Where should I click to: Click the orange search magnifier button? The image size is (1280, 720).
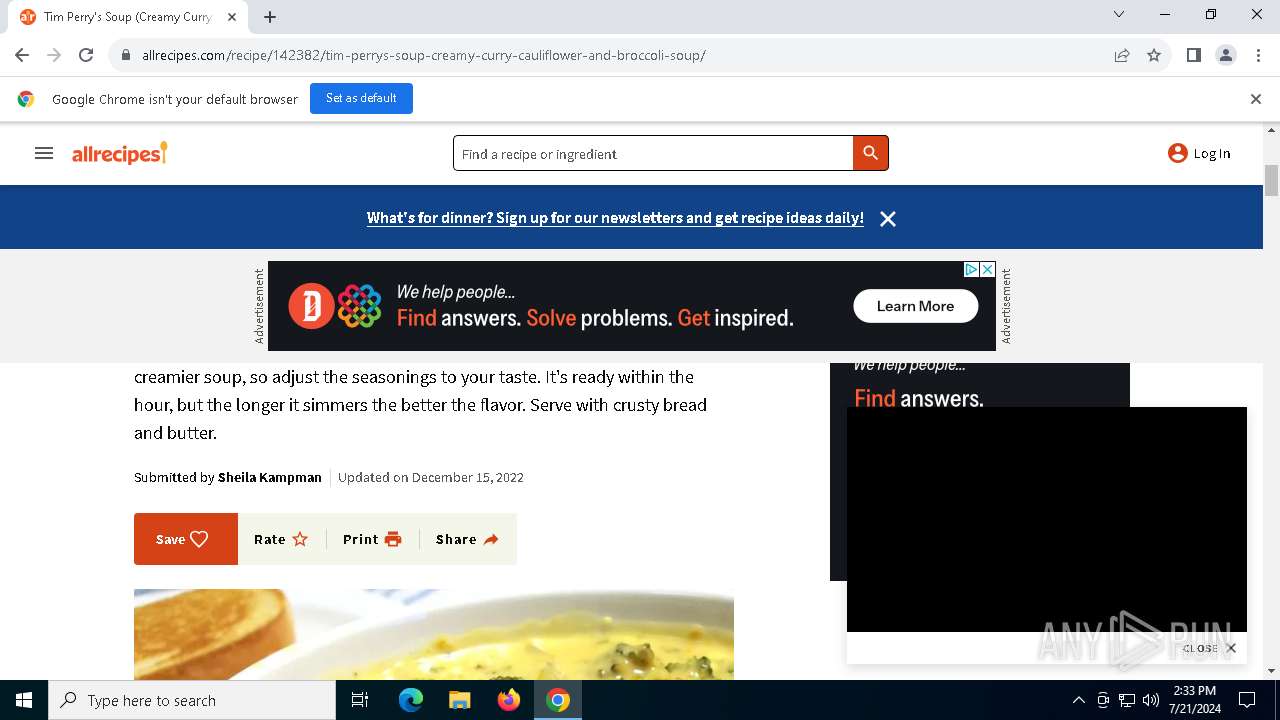click(x=870, y=153)
